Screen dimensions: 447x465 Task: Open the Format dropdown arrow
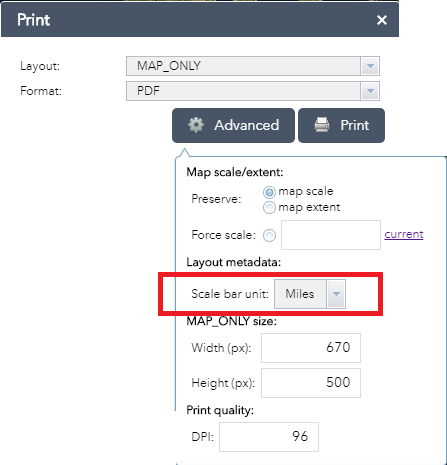[370, 91]
